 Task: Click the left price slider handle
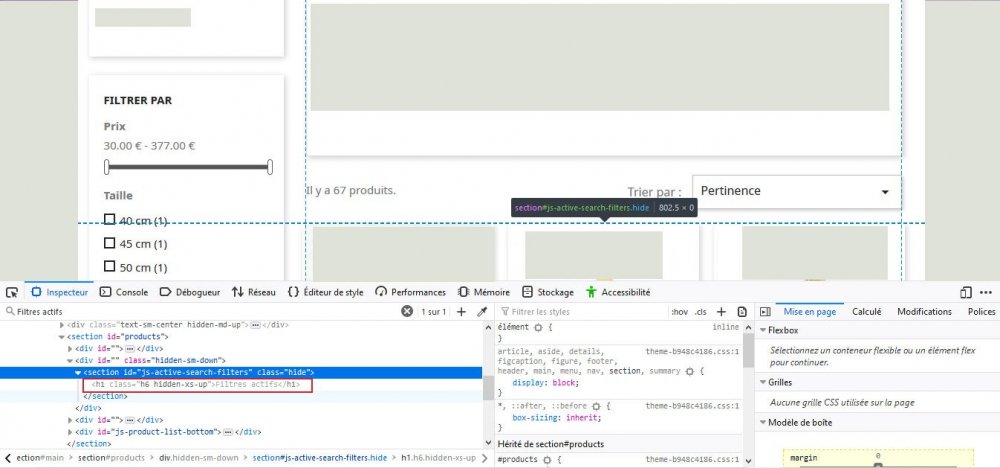click(107, 167)
